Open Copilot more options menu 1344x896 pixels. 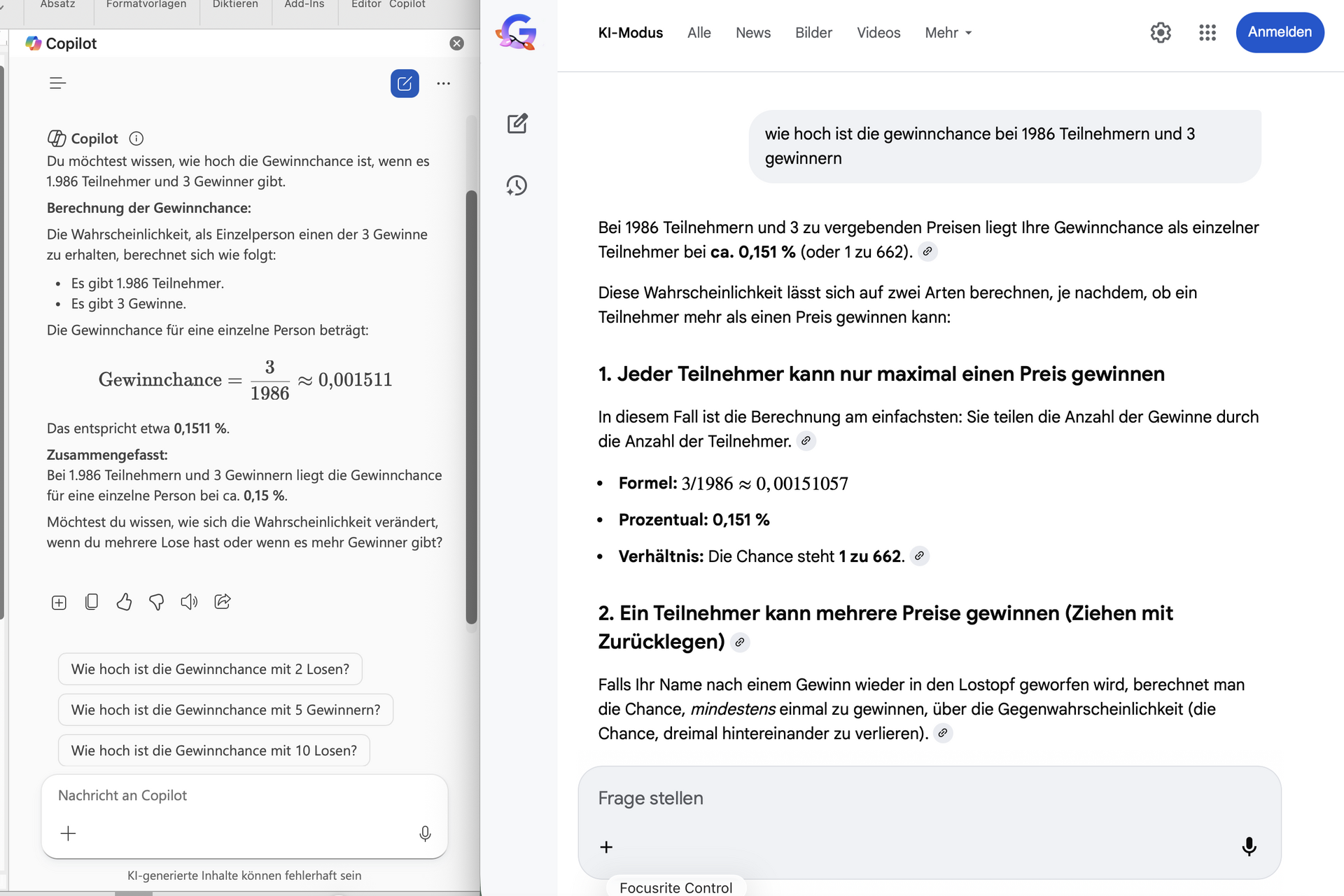pyautogui.click(x=443, y=83)
